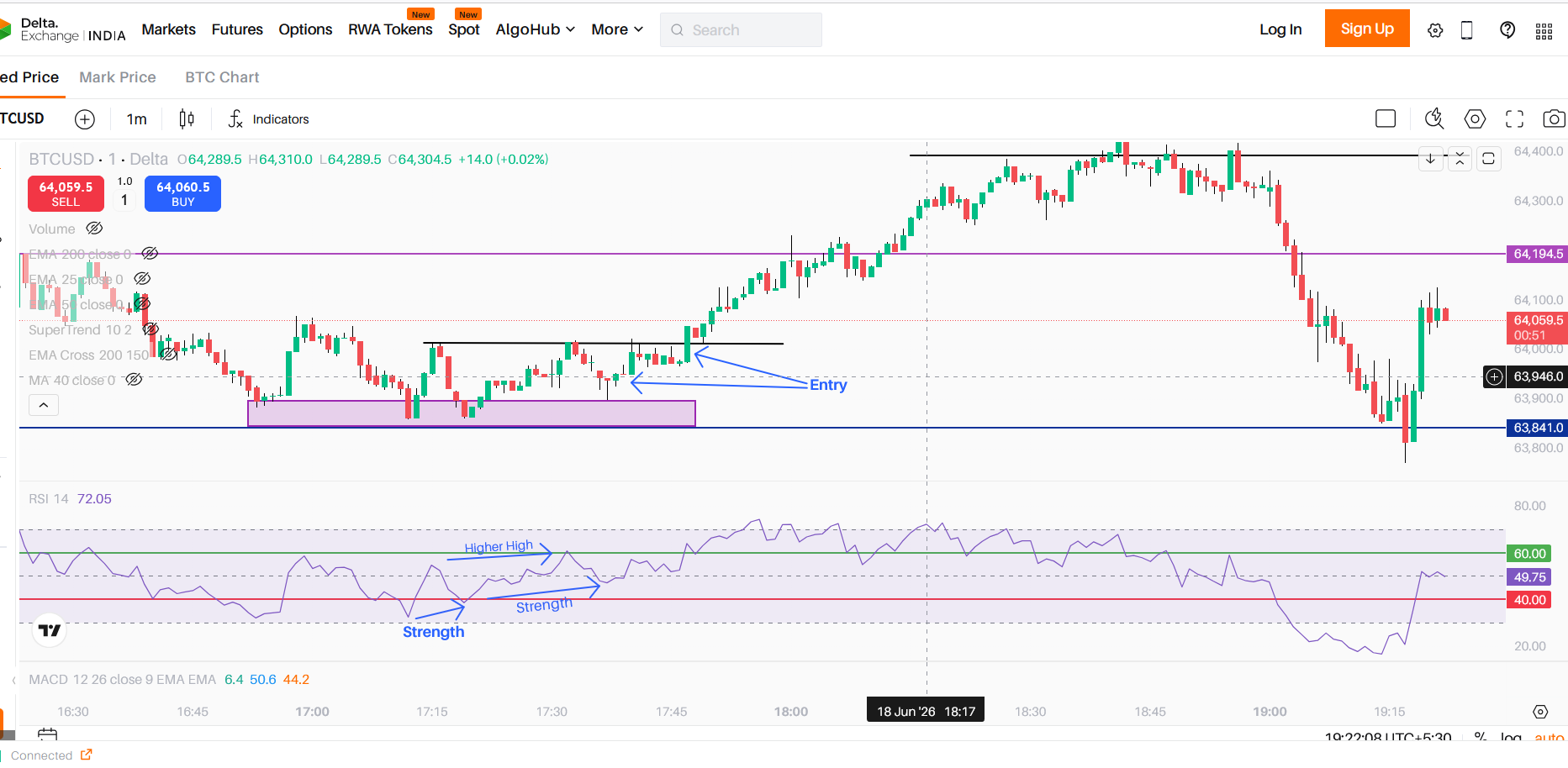The height and width of the screenshot is (768, 1568).
Task: Toggle fullscreen mode icon
Action: 1514,118
